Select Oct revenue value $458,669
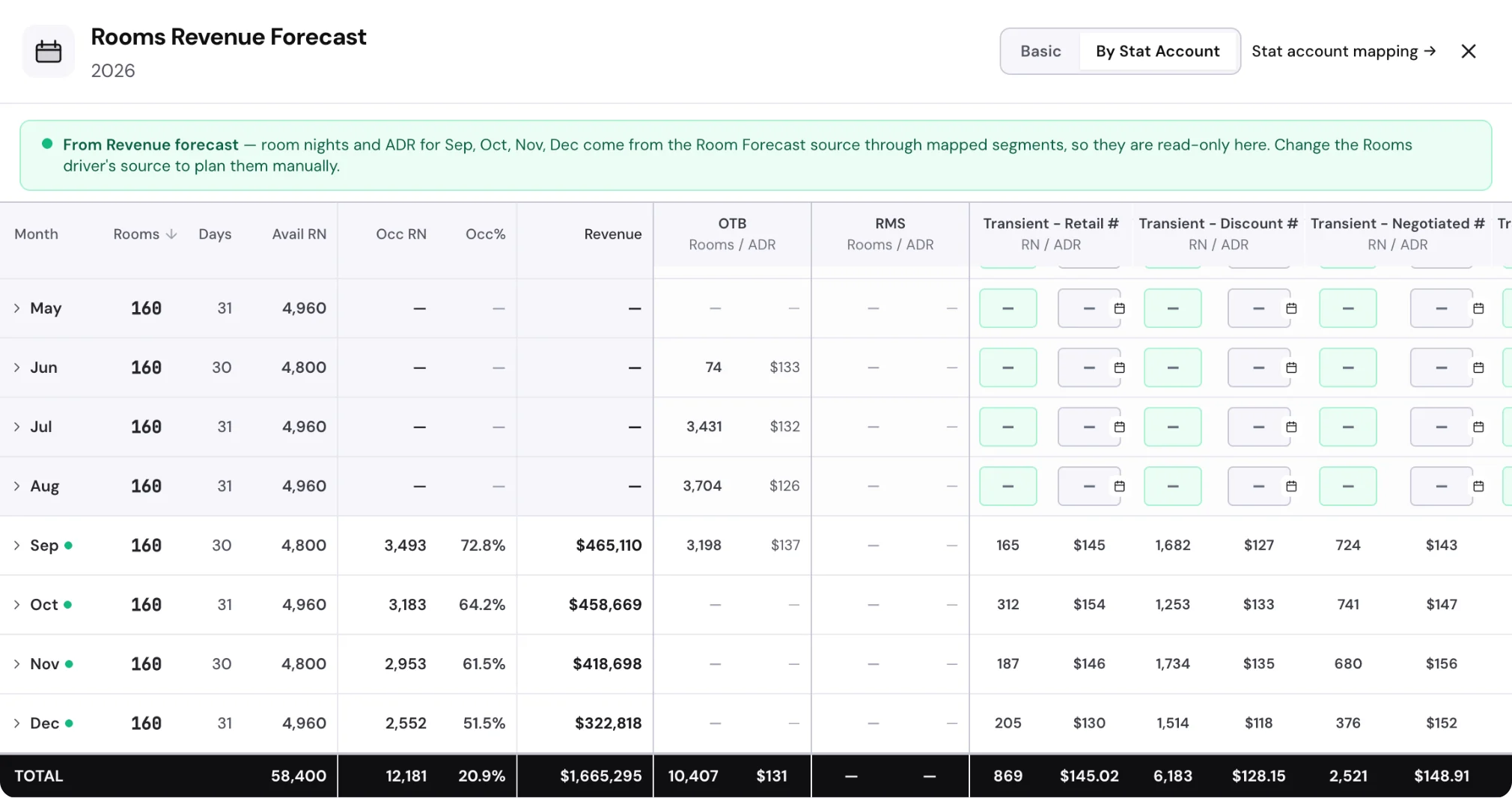Image resolution: width=1512 pixels, height=798 pixels. pos(605,604)
